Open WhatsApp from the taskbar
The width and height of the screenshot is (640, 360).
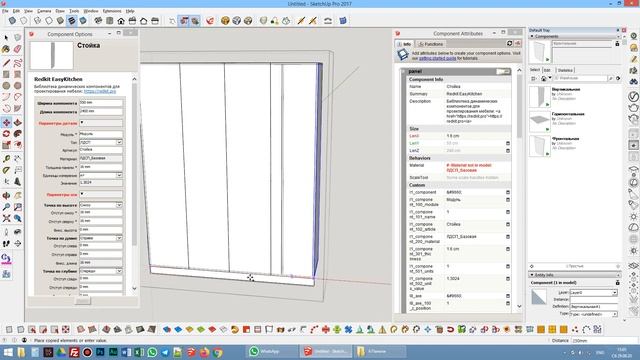271,351
